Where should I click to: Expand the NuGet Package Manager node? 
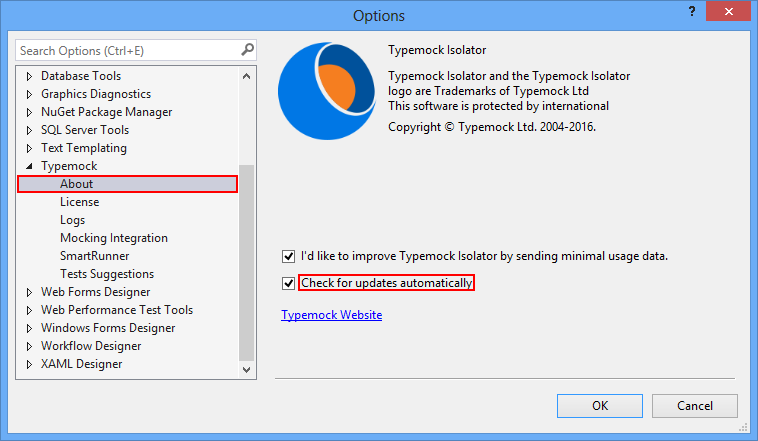[30, 112]
